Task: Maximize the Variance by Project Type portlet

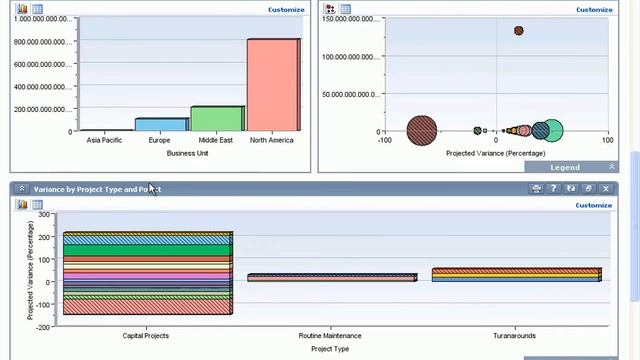Action: [588, 189]
